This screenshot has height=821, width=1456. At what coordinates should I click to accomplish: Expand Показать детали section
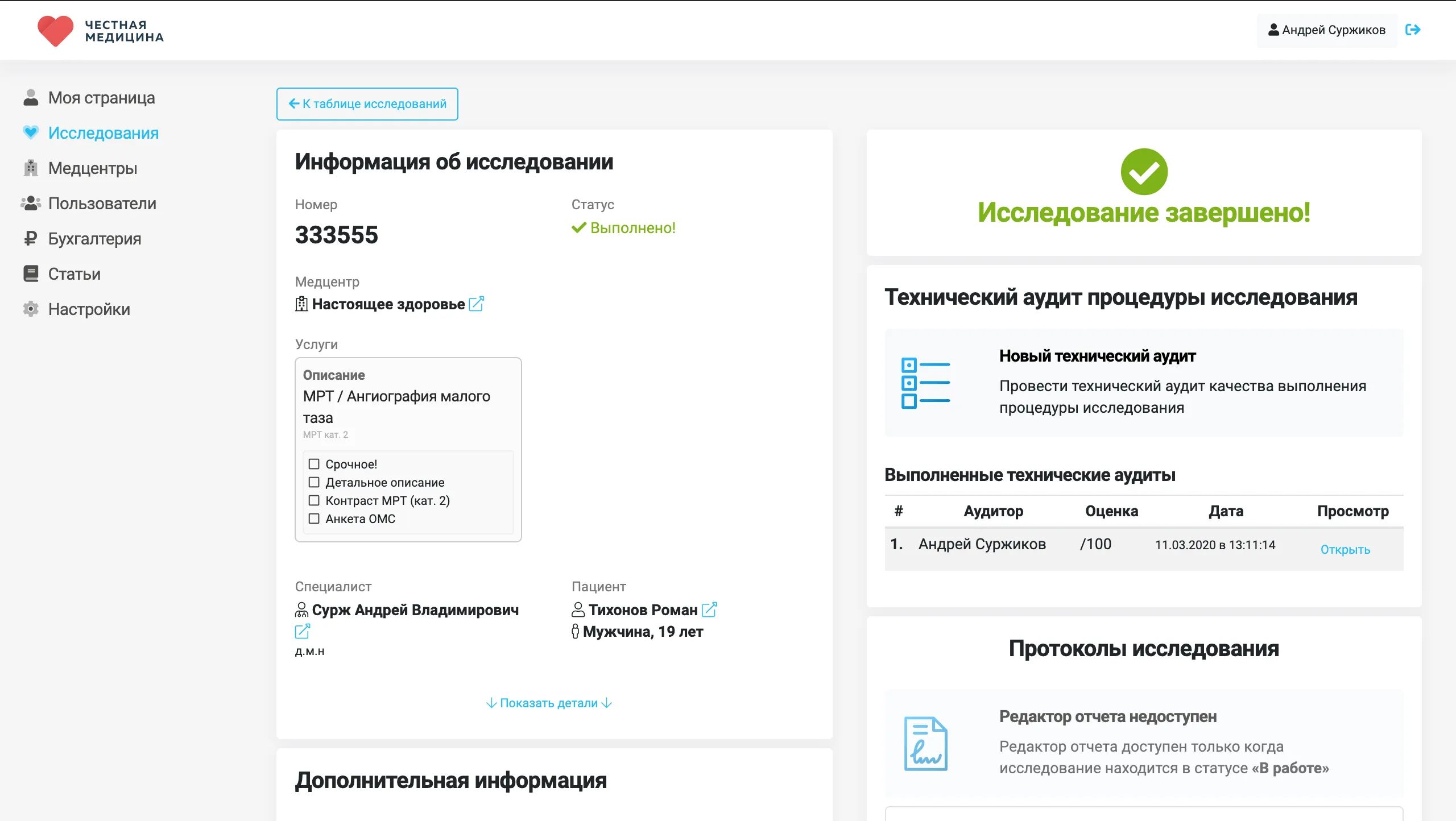click(x=548, y=703)
